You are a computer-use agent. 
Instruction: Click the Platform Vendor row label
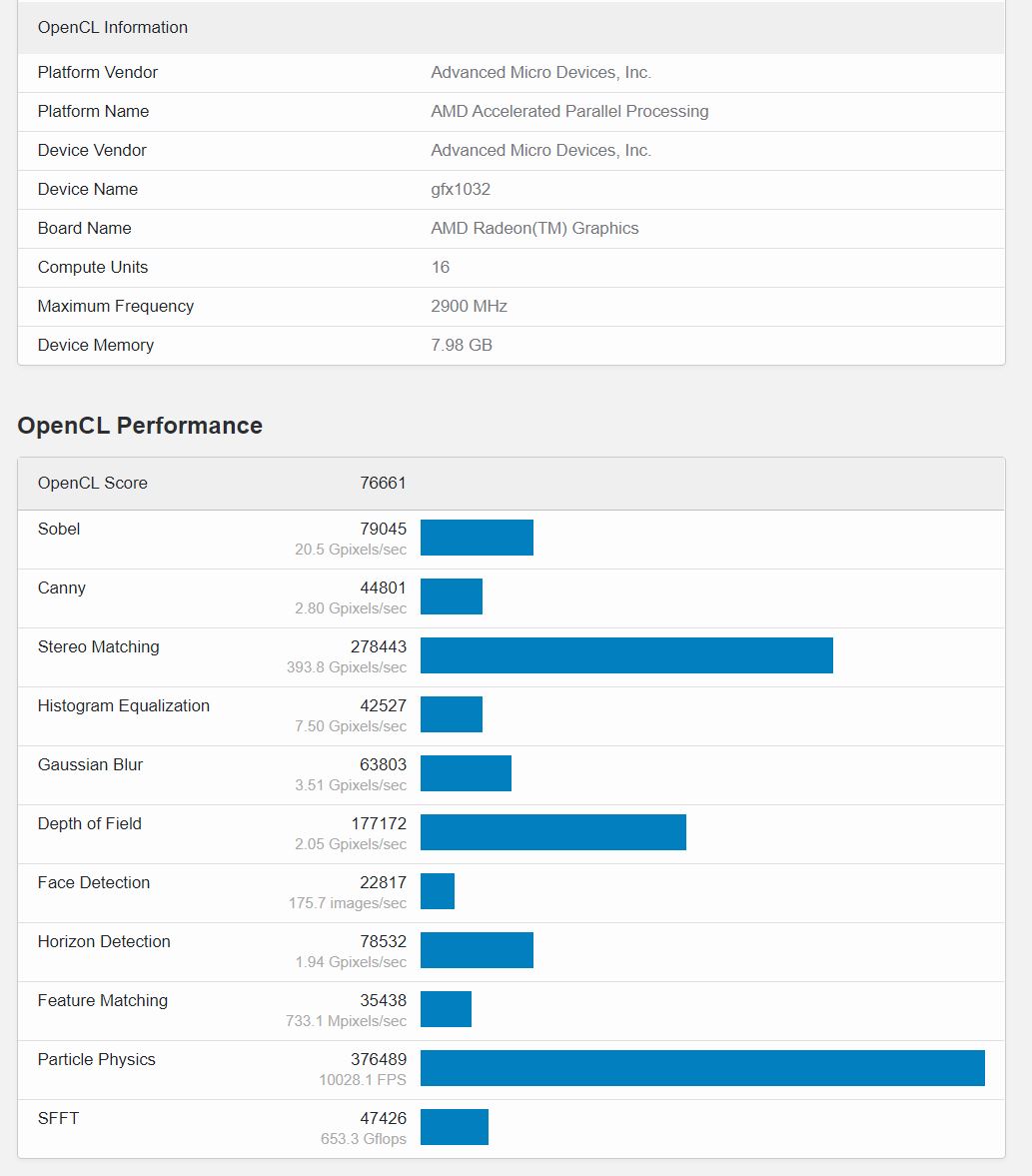98,72
